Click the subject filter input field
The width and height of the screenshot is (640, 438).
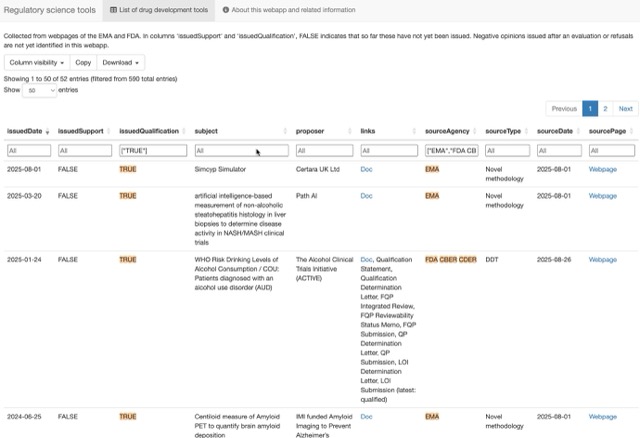point(240,150)
